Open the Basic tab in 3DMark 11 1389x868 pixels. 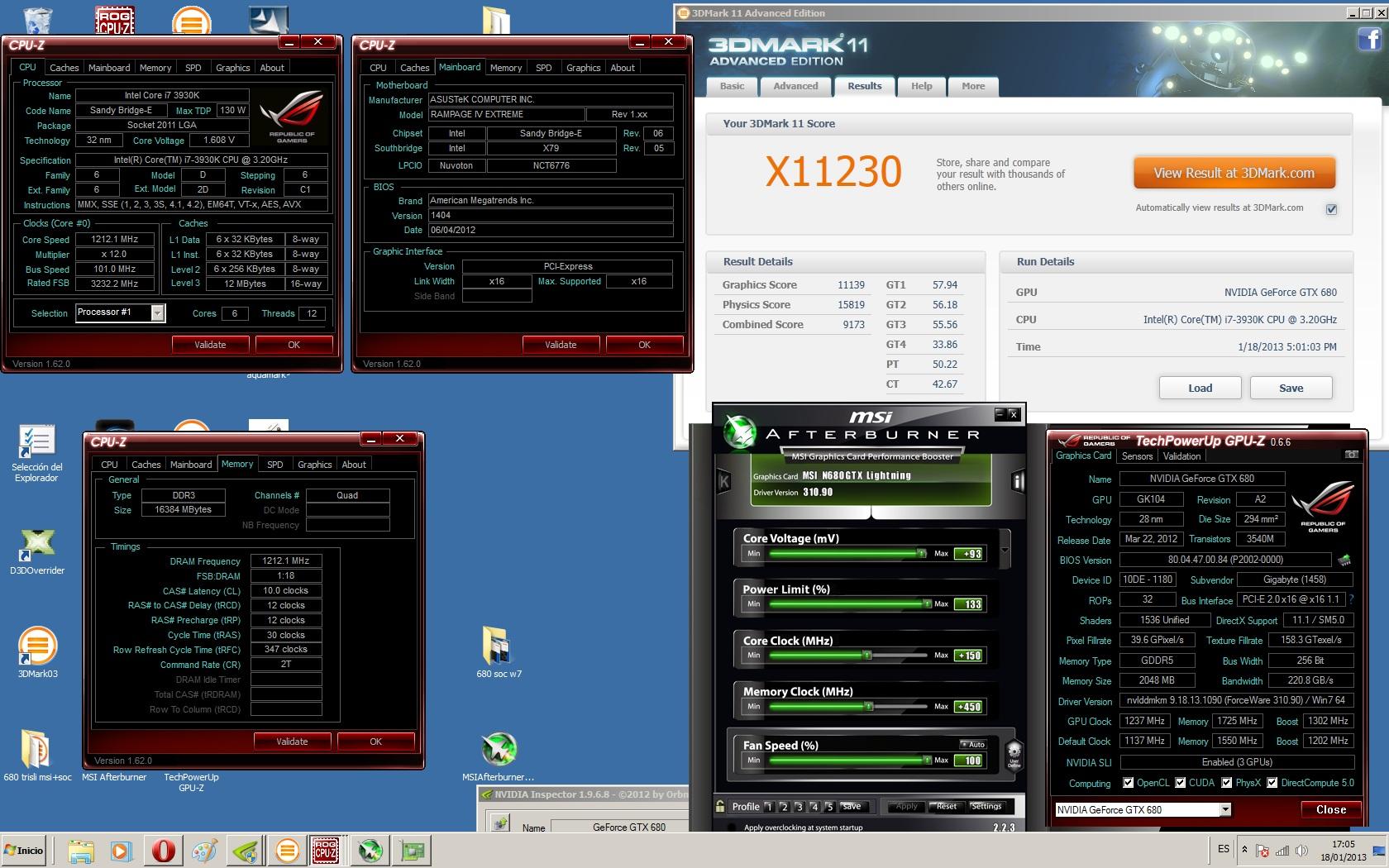click(x=732, y=86)
